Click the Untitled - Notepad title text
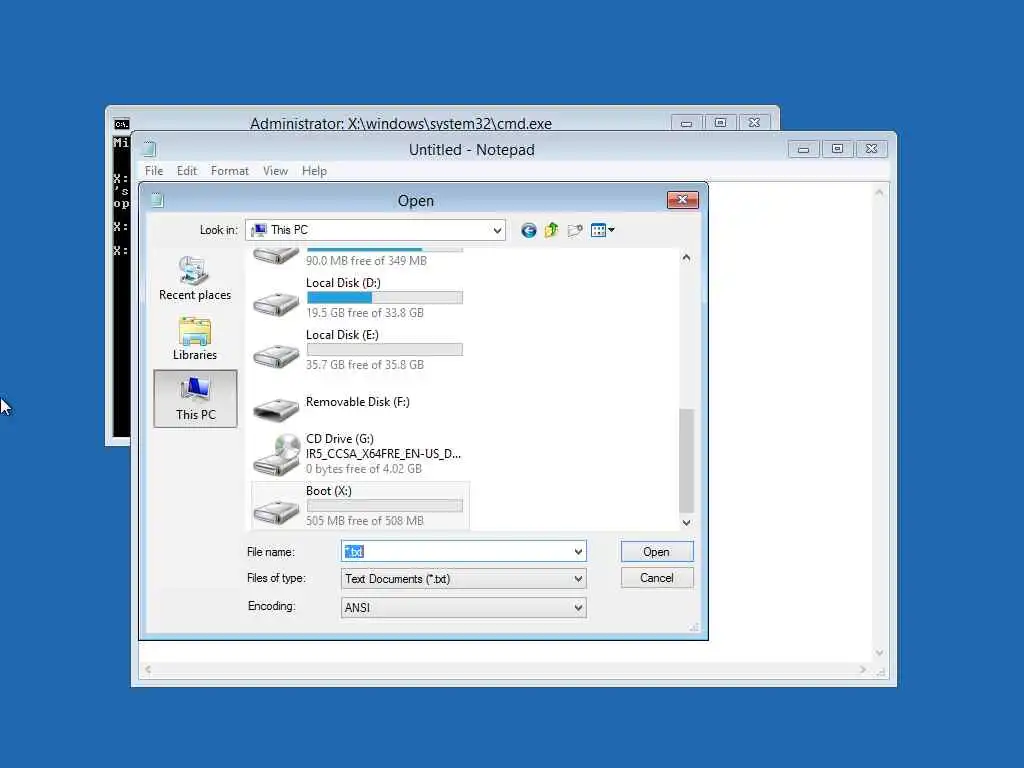The height and width of the screenshot is (768, 1024). coord(472,150)
